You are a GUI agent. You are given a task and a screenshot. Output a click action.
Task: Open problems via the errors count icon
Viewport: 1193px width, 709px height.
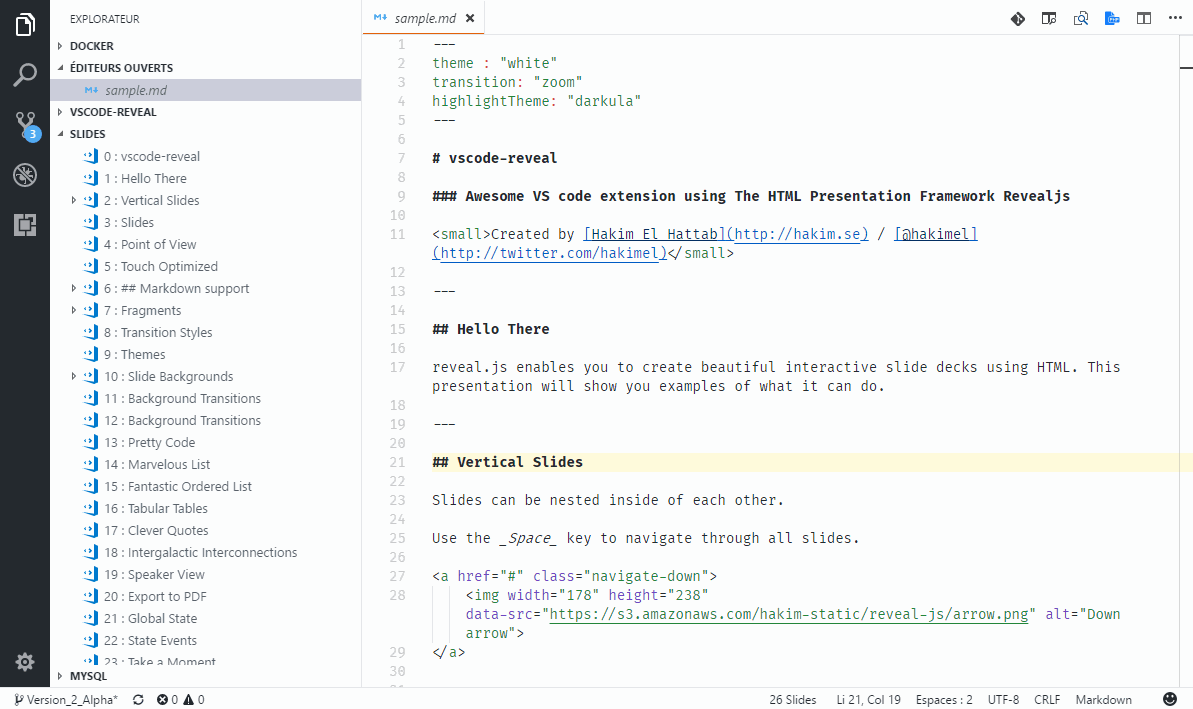click(x=167, y=700)
